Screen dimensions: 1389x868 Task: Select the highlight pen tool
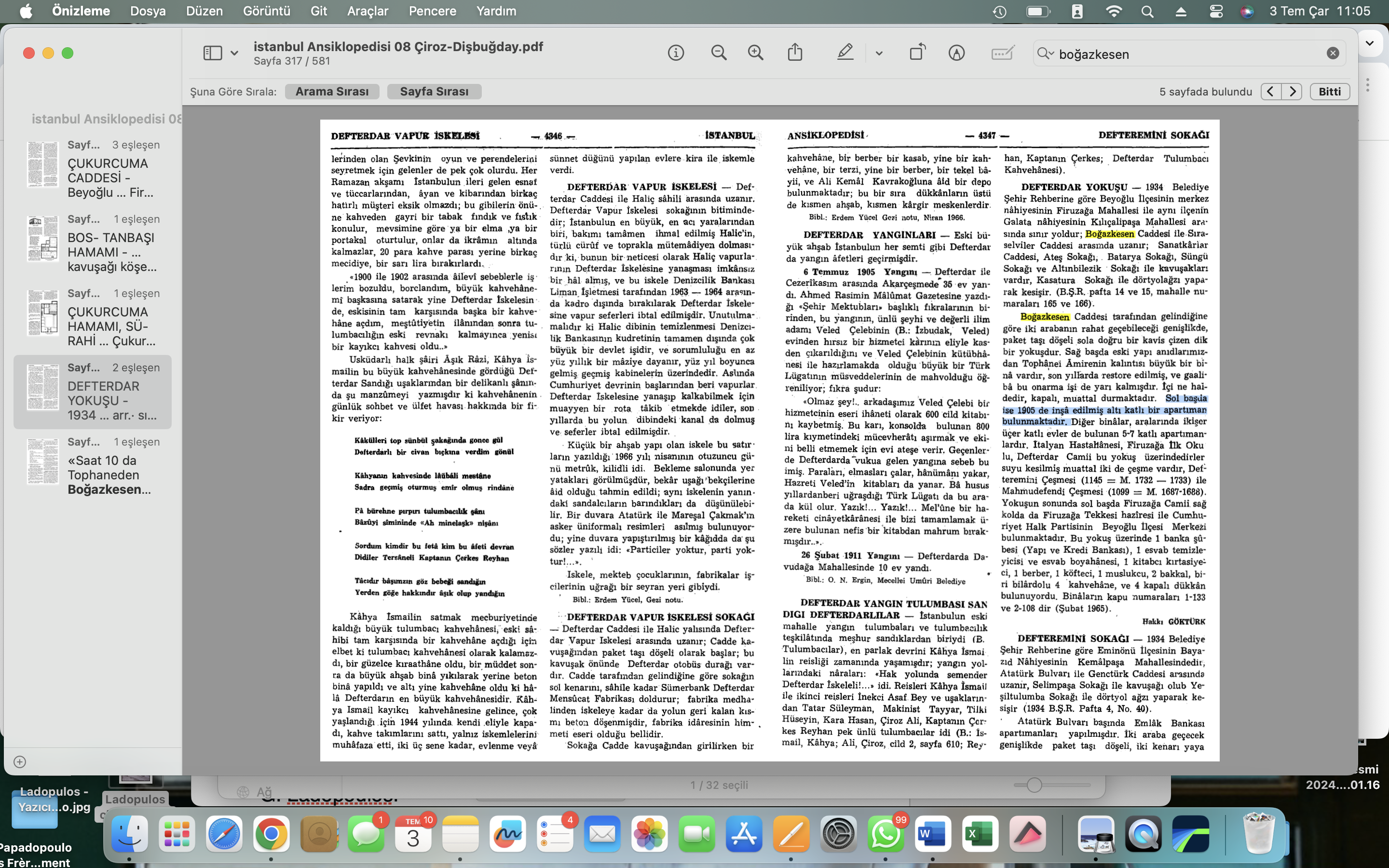[x=845, y=53]
